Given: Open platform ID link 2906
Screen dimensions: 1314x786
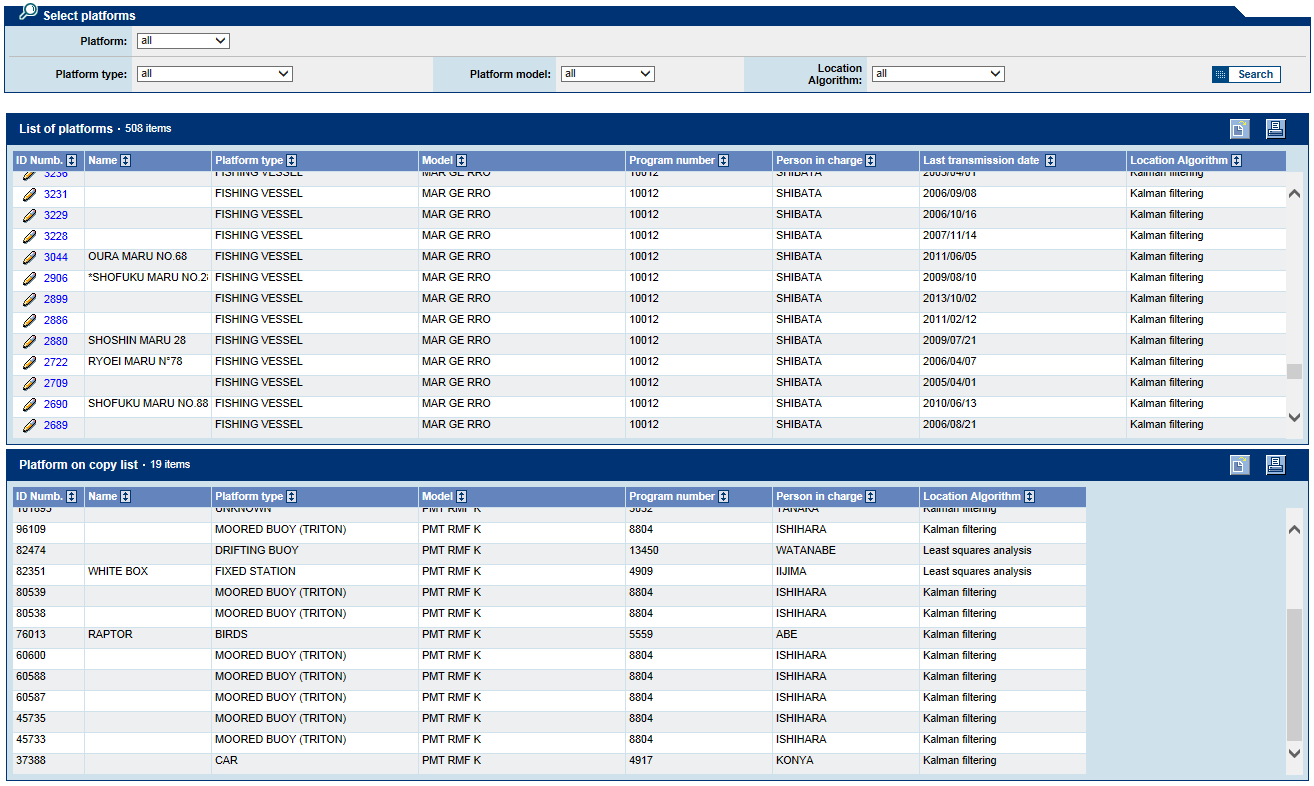Looking at the screenshot, I should pyautogui.click(x=56, y=278).
